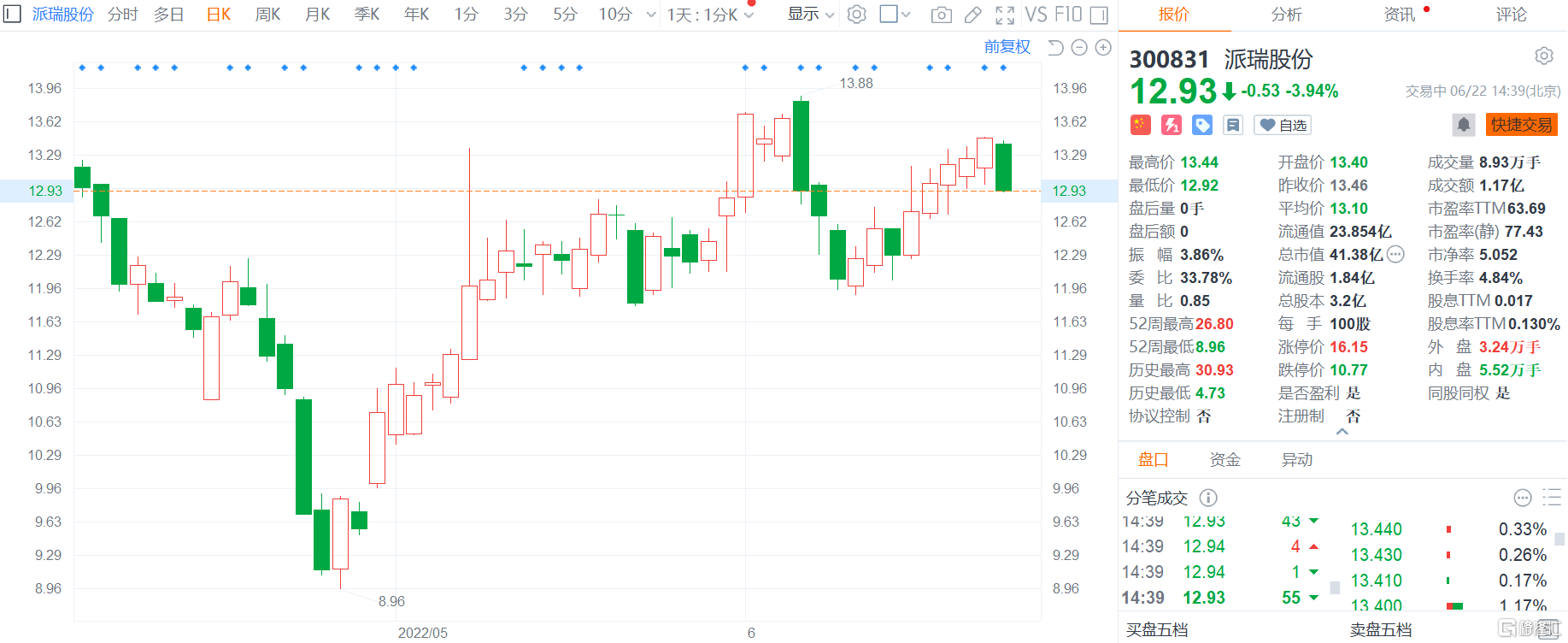The width and height of the screenshot is (1568, 643).
Task: Open chart settings gear in toolbar
Action: point(856,15)
